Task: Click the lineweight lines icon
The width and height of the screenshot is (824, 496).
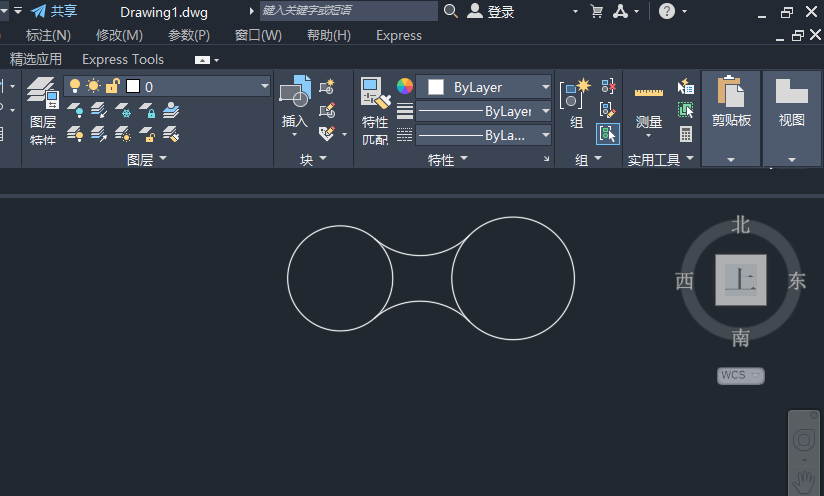Action: coord(405,111)
